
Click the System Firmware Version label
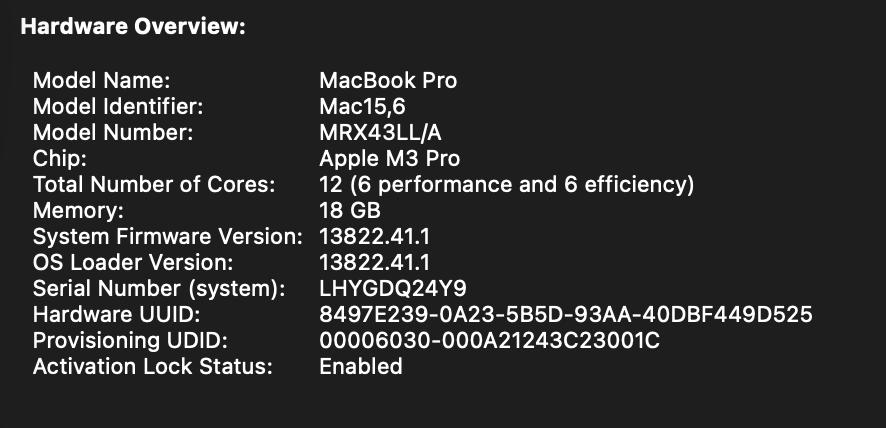(x=167, y=237)
